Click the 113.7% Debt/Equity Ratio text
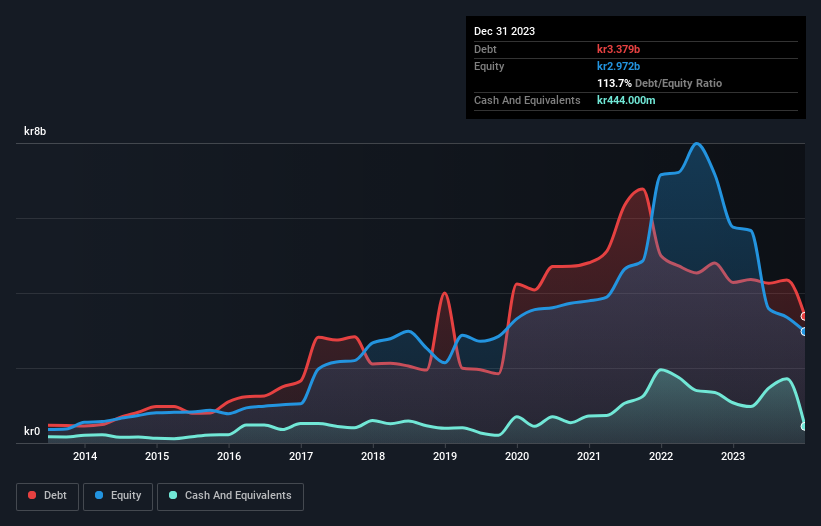Screen dimensions: 821x526 pos(659,83)
